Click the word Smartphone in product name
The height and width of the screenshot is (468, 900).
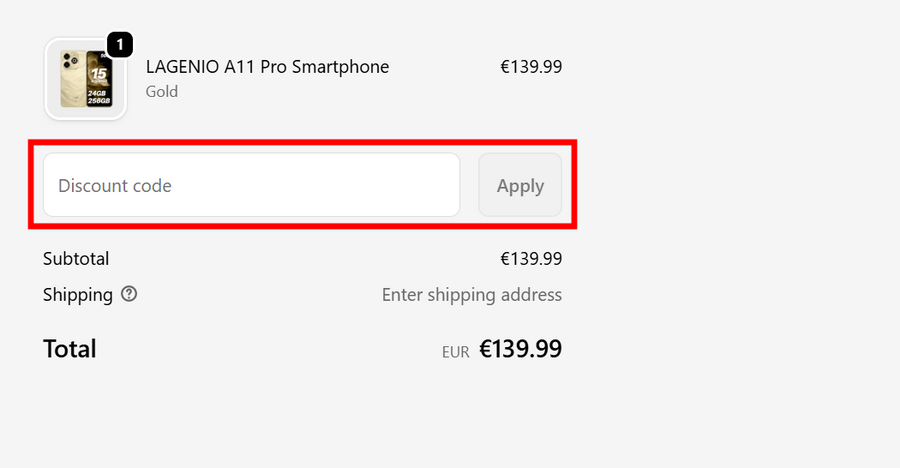point(340,67)
